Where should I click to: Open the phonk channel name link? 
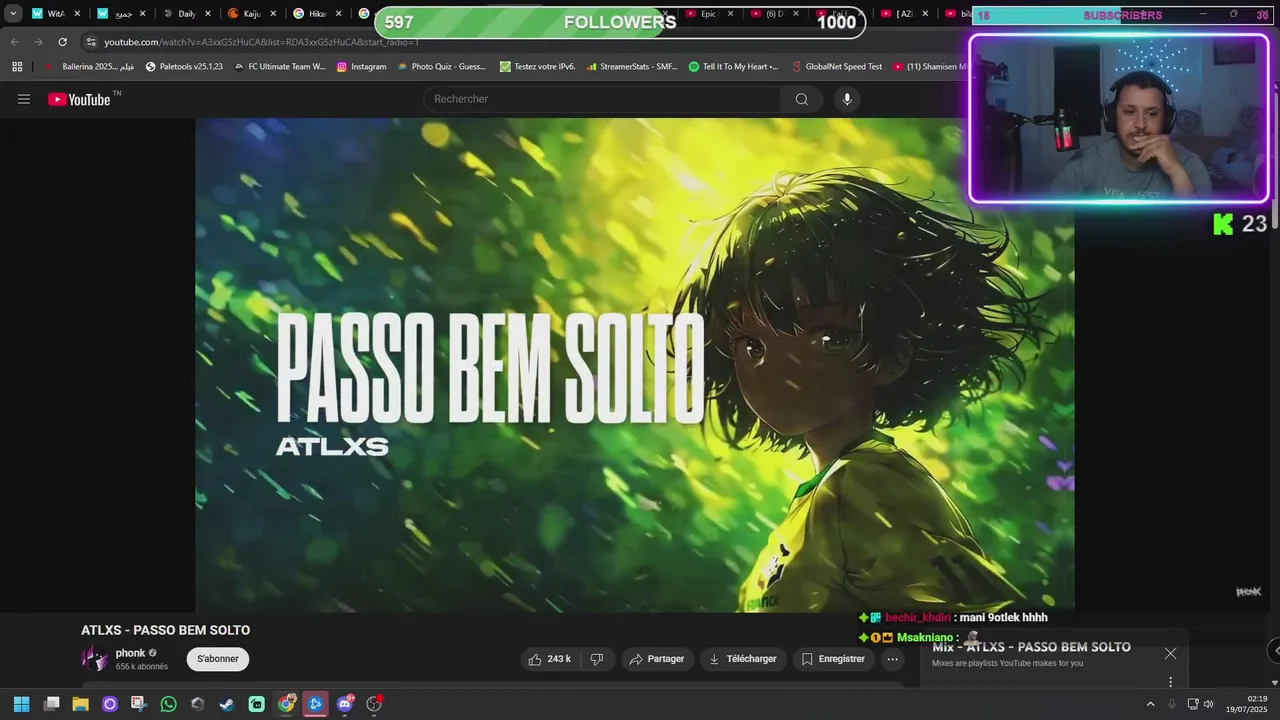point(130,653)
